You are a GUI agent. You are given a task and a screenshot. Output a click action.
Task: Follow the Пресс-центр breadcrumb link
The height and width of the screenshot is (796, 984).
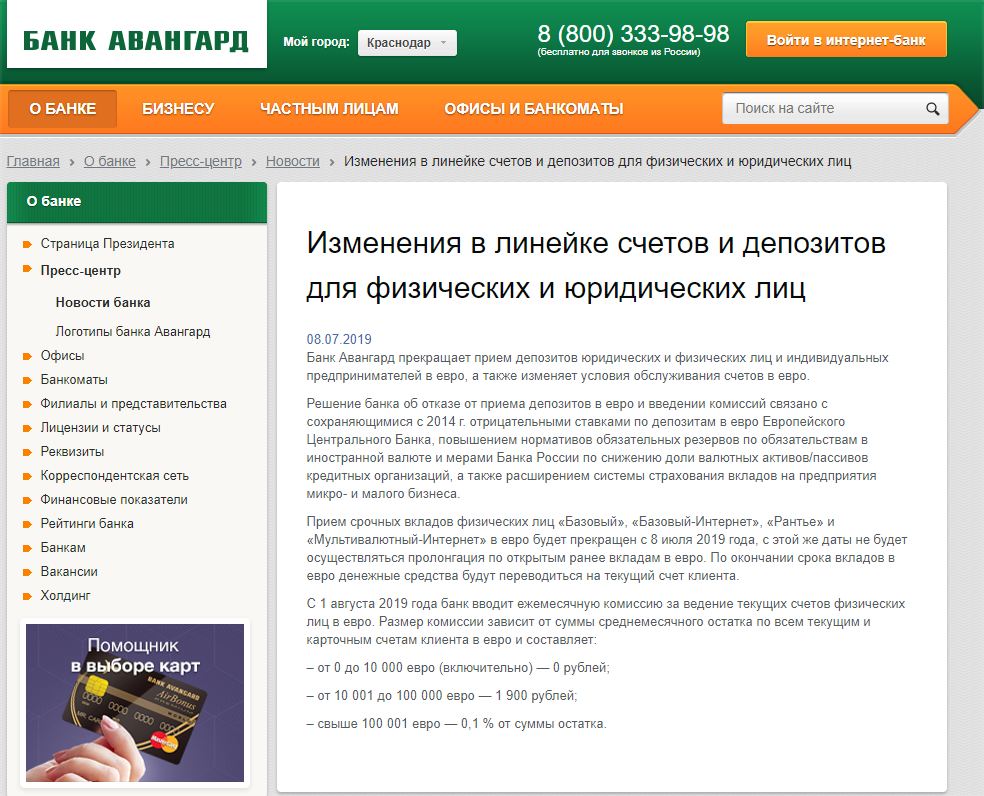tap(201, 161)
